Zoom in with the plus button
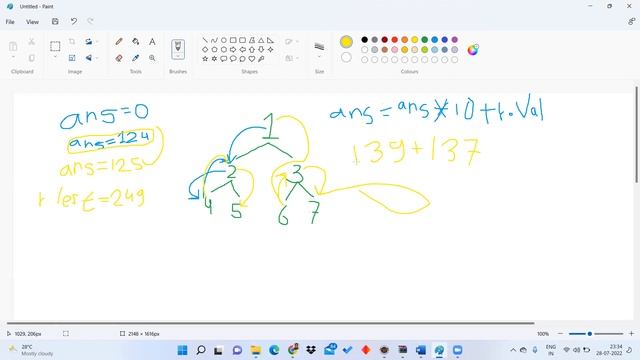640x360 pixels. click(x=631, y=333)
